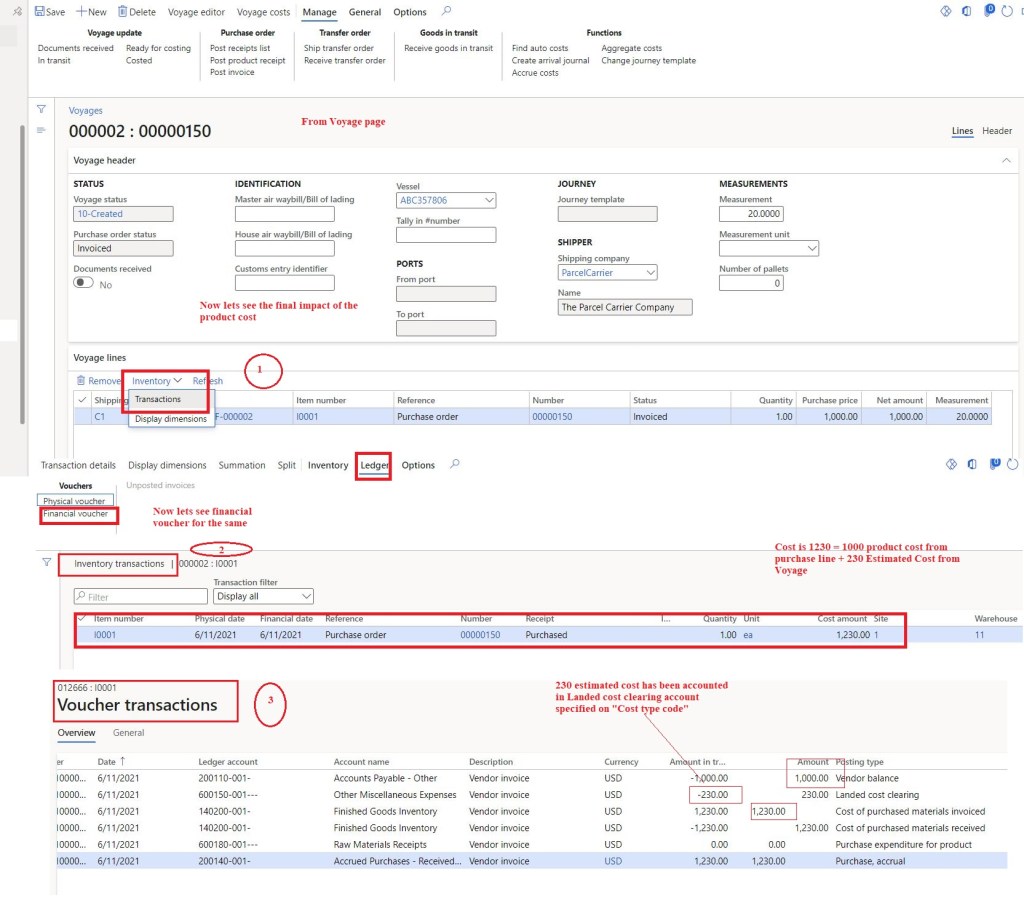Click the search magnifier beside Options in top ribbon
Screen dimensions: 1024x924
coord(446,11)
